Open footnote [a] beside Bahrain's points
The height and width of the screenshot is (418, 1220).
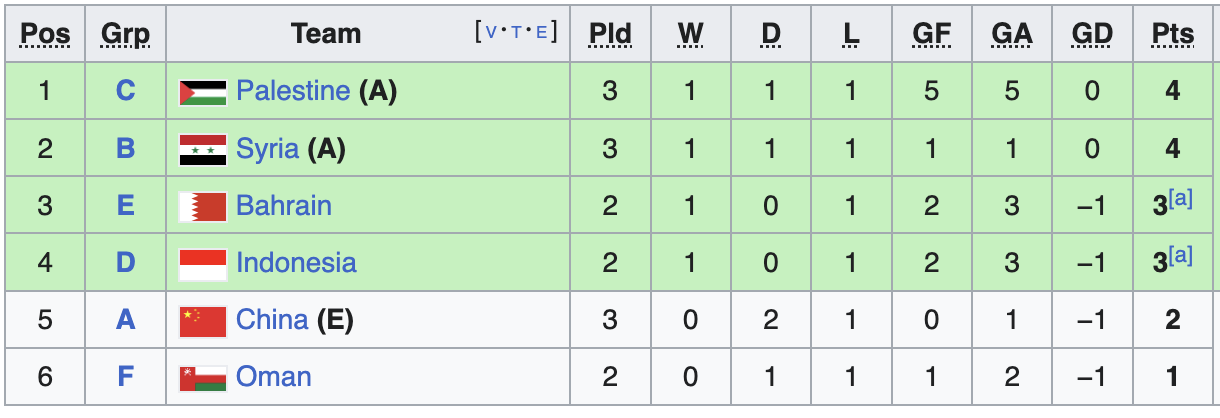pos(1181,198)
